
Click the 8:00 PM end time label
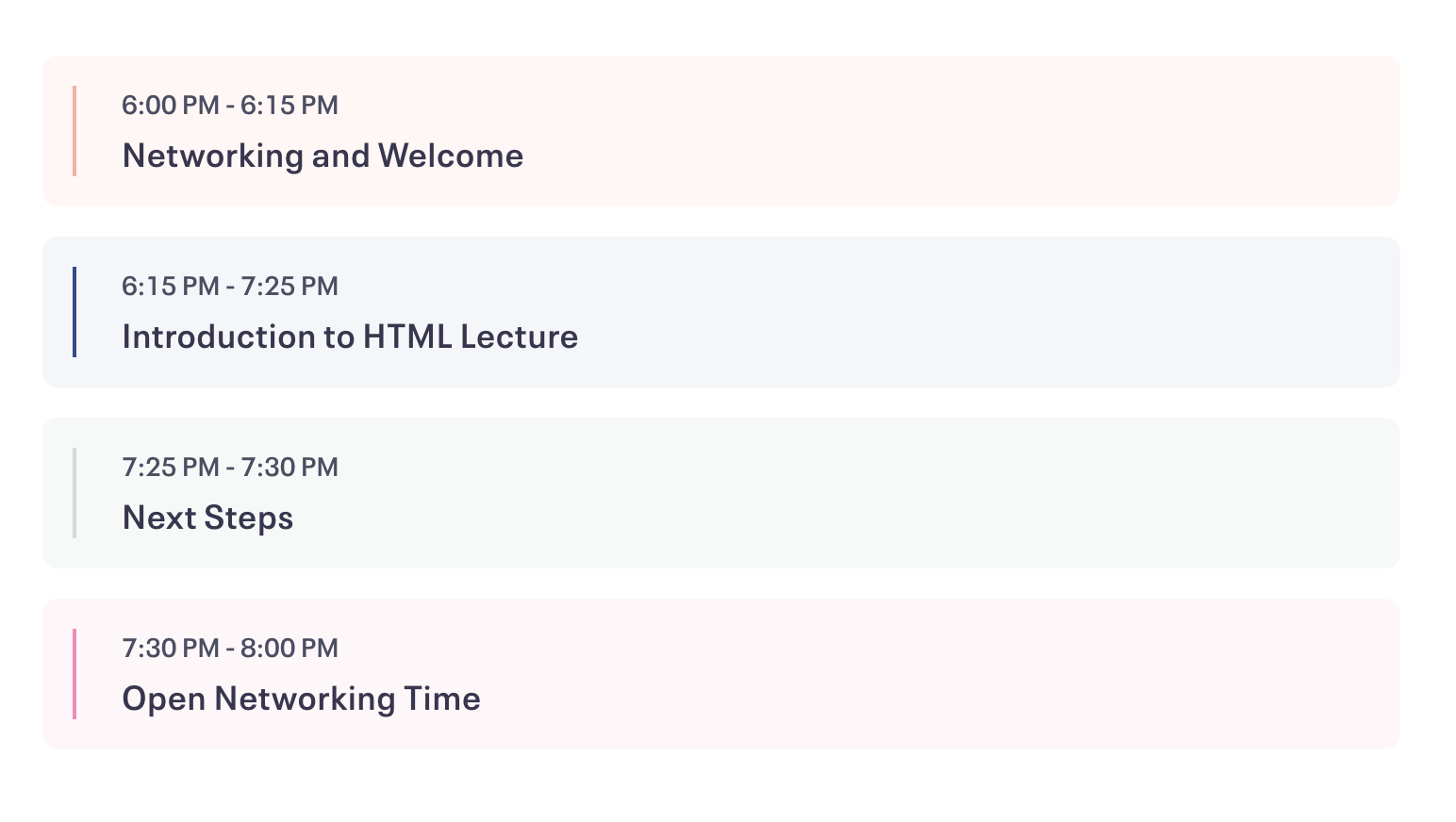[x=290, y=648]
